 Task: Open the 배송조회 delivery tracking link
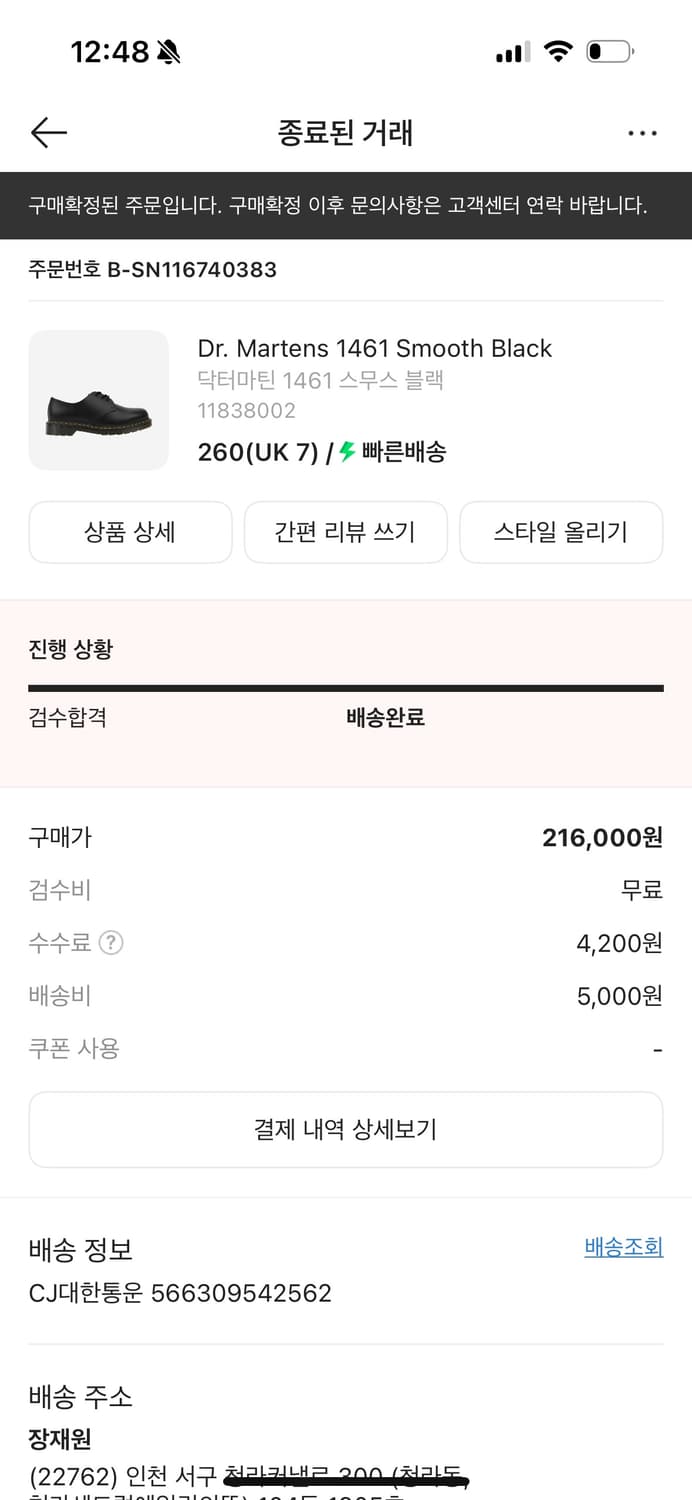coord(623,1248)
